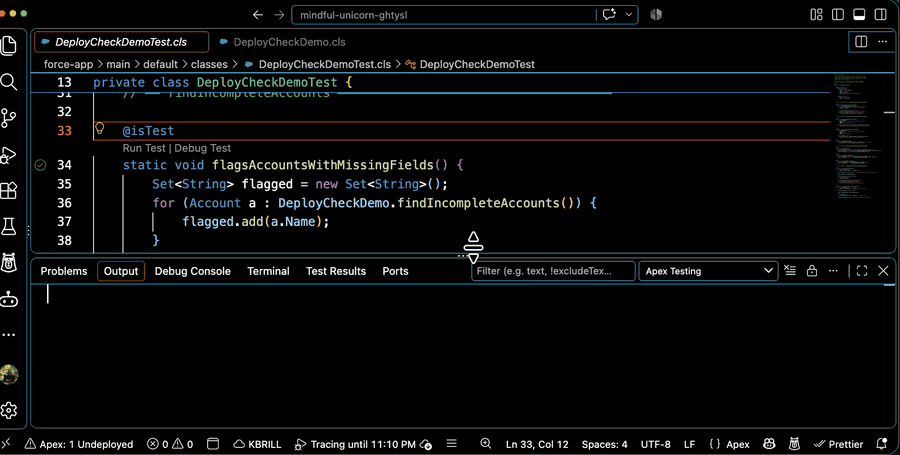The height and width of the screenshot is (455, 900).
Task: Clear the output panel
Action: (x=790, y=271)
